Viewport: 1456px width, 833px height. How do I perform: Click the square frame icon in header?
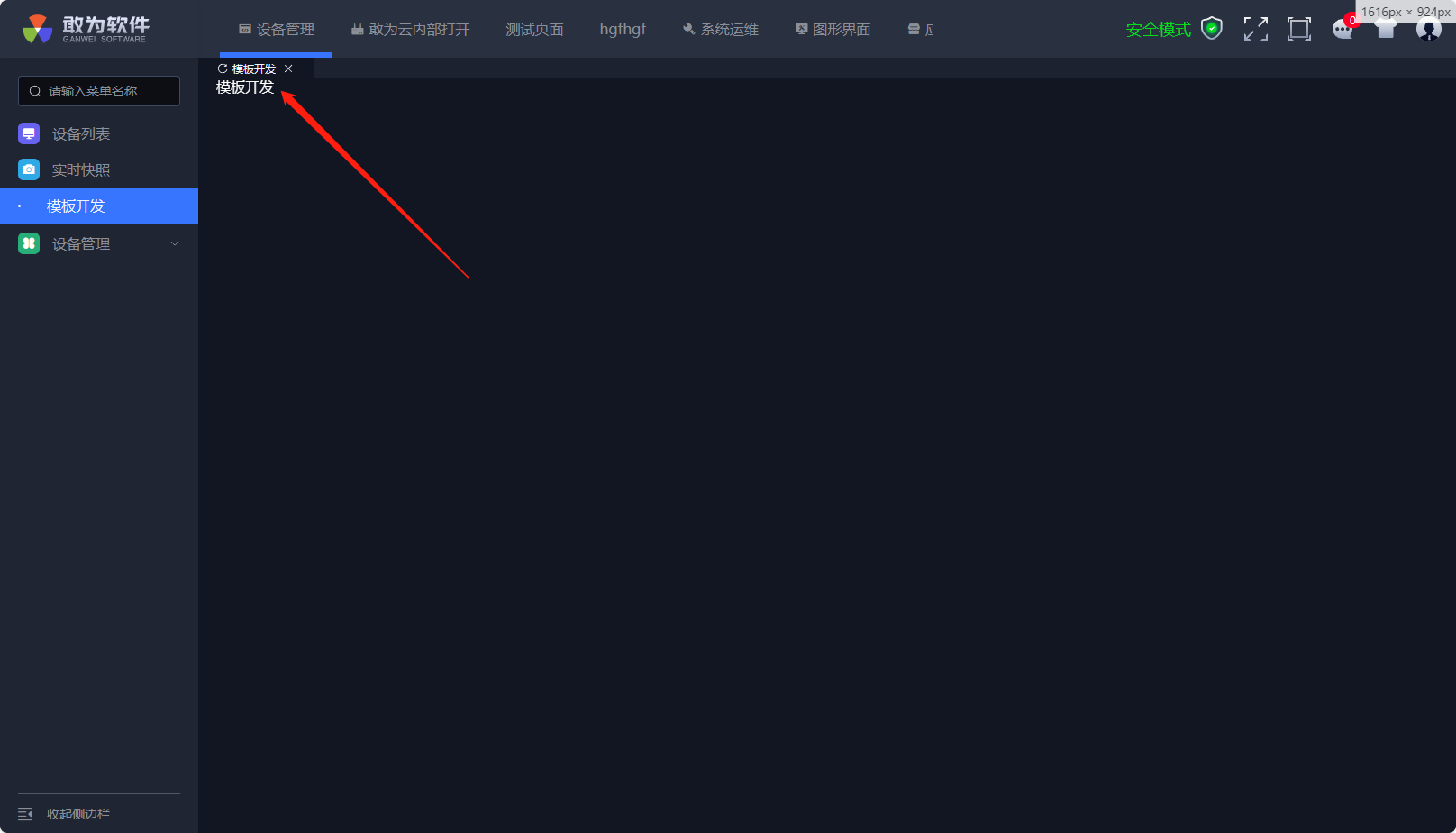coord(1299,29)
